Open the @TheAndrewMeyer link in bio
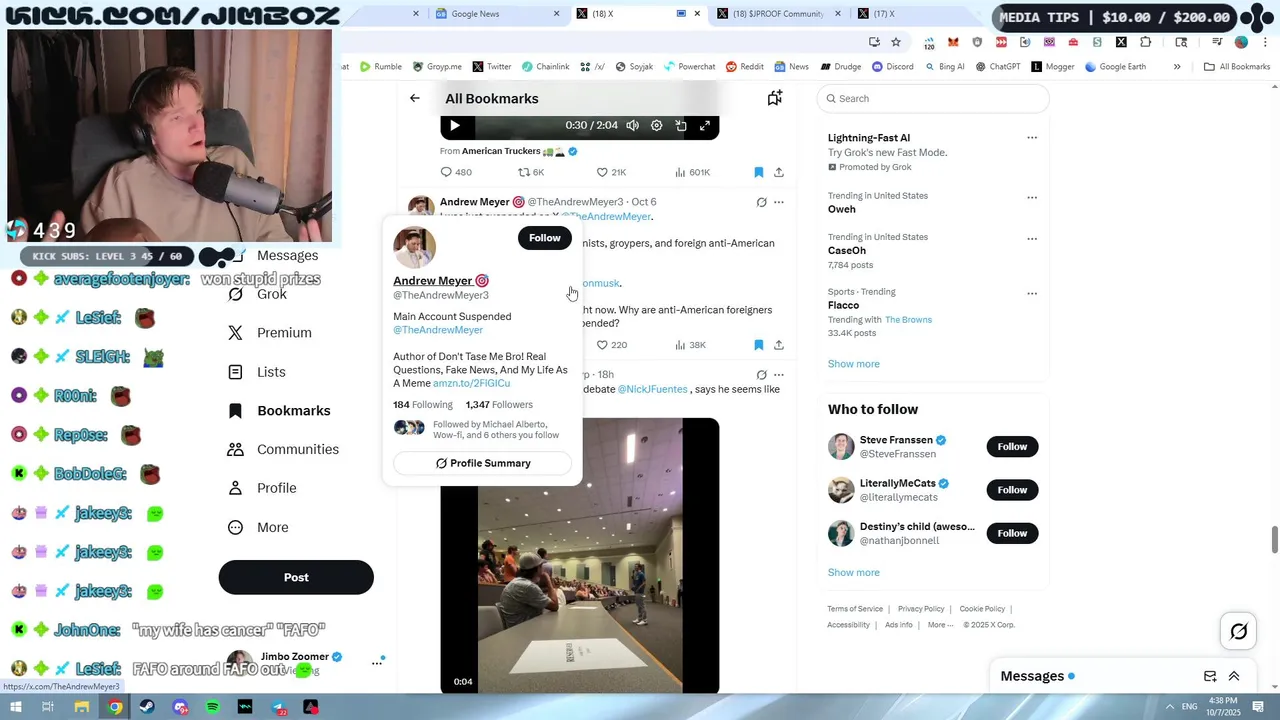This screenshot has width=1280, height=720. [438, 330]
